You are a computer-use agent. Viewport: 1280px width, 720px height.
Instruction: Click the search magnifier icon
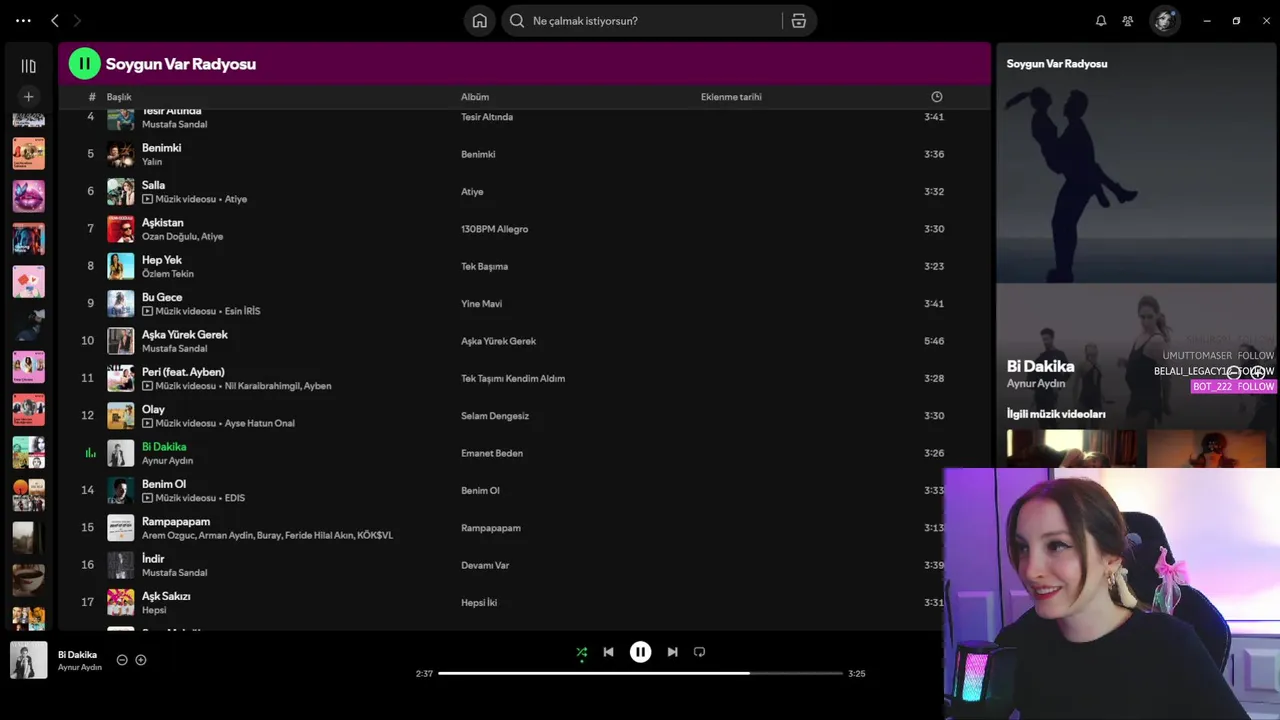tap(517, 20)
